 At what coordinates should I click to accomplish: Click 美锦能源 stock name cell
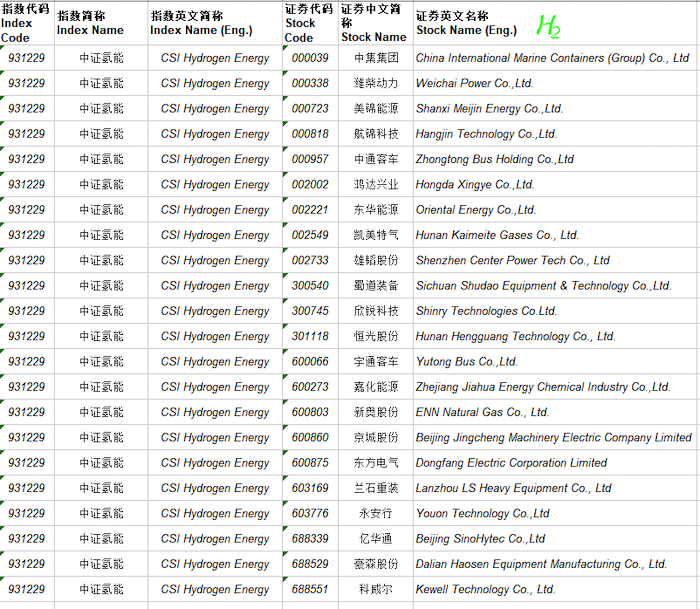[375, 108]
